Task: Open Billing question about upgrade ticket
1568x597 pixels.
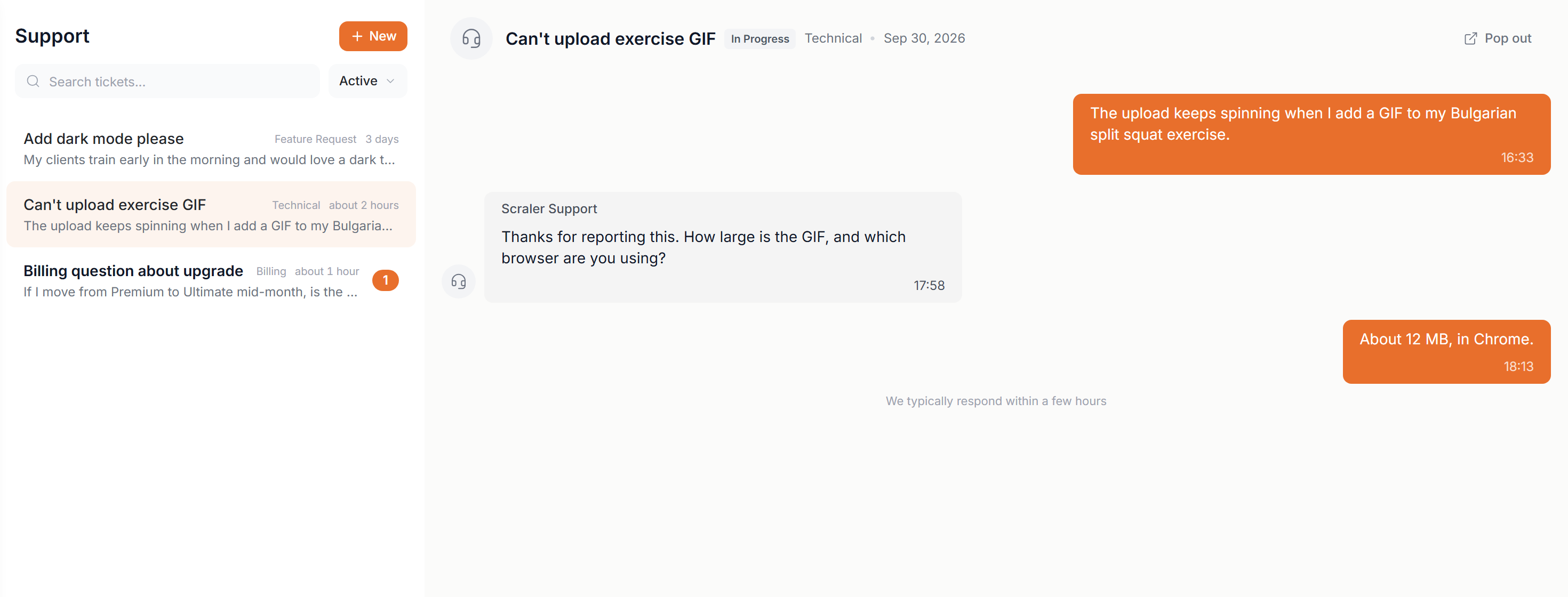Action: tap(211, 280)
